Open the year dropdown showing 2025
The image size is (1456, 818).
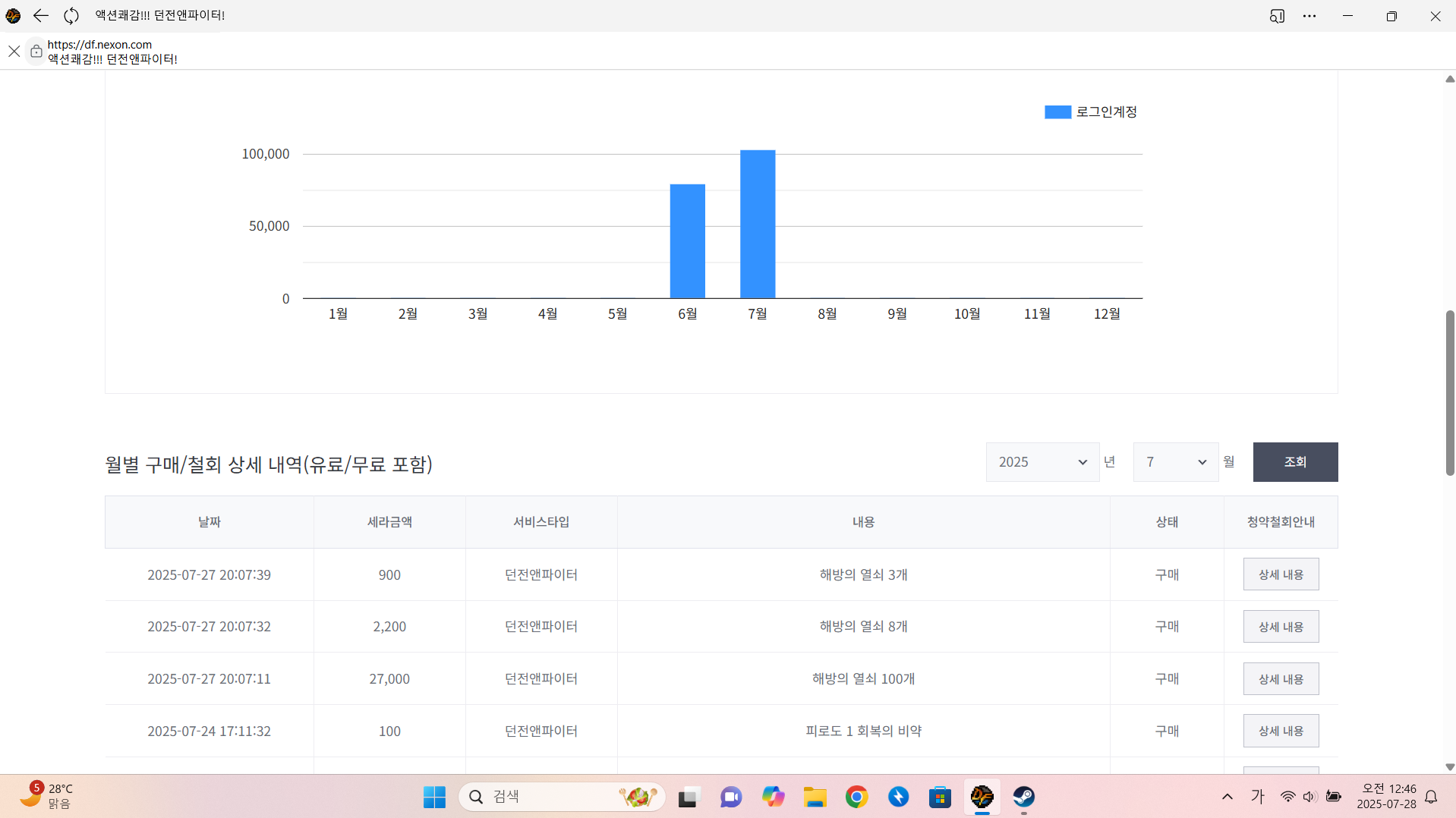tap(1042, 462)
